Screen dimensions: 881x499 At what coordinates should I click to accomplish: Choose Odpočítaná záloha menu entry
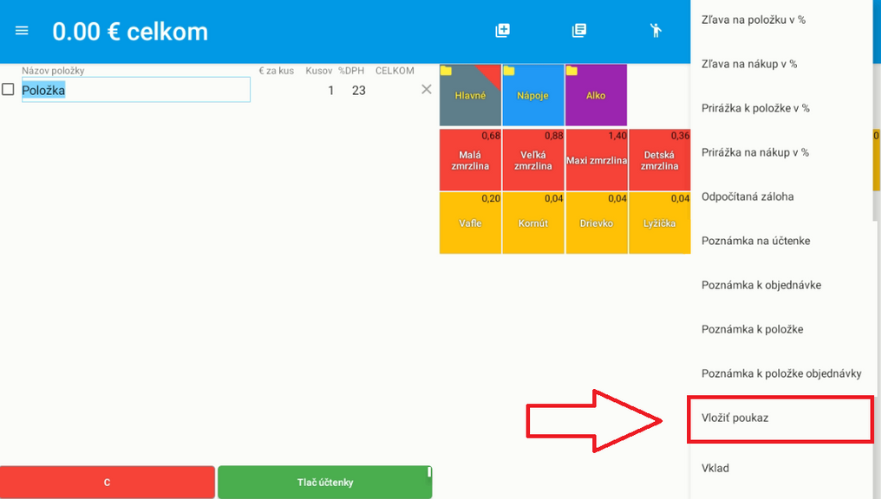tap(748, 197)
